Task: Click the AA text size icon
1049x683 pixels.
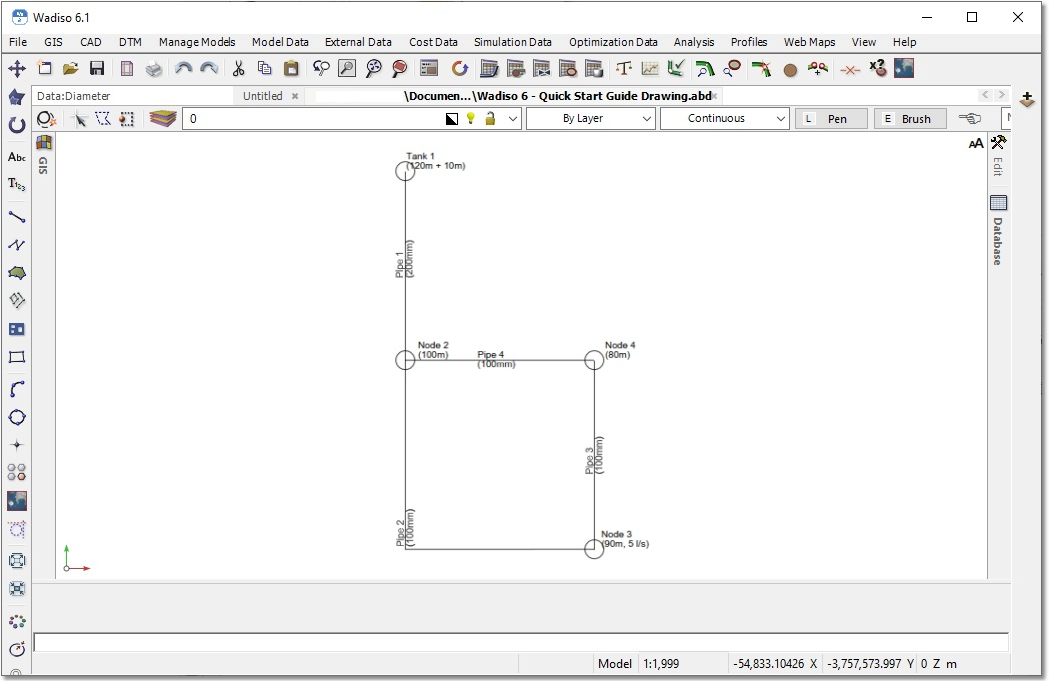Action: coord(976,143)
